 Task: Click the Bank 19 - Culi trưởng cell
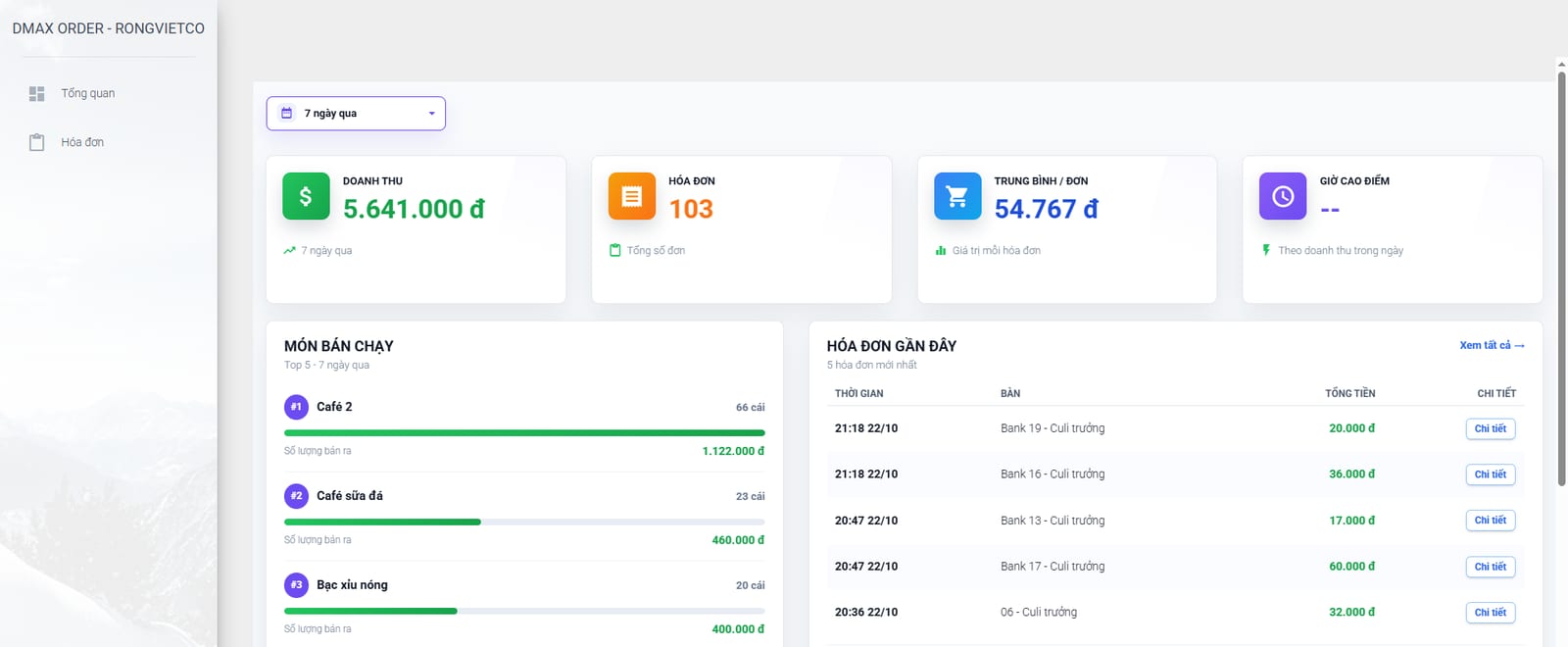(x=1053, y=428)
